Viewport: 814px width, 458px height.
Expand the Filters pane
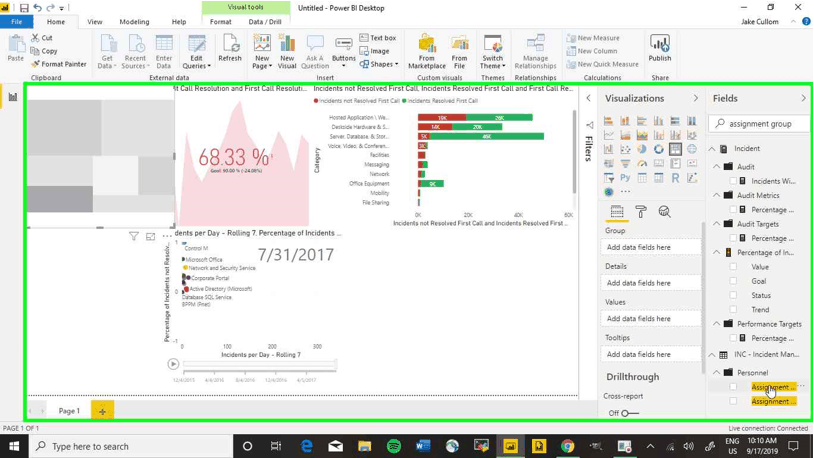[588, 98]
